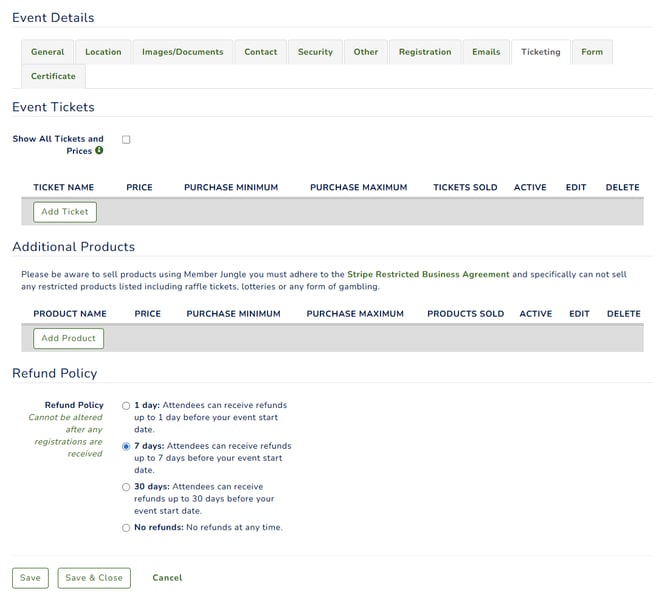Click the Add Ticket button
Viewport: 670px width, 594px height.
click(65, 212)
